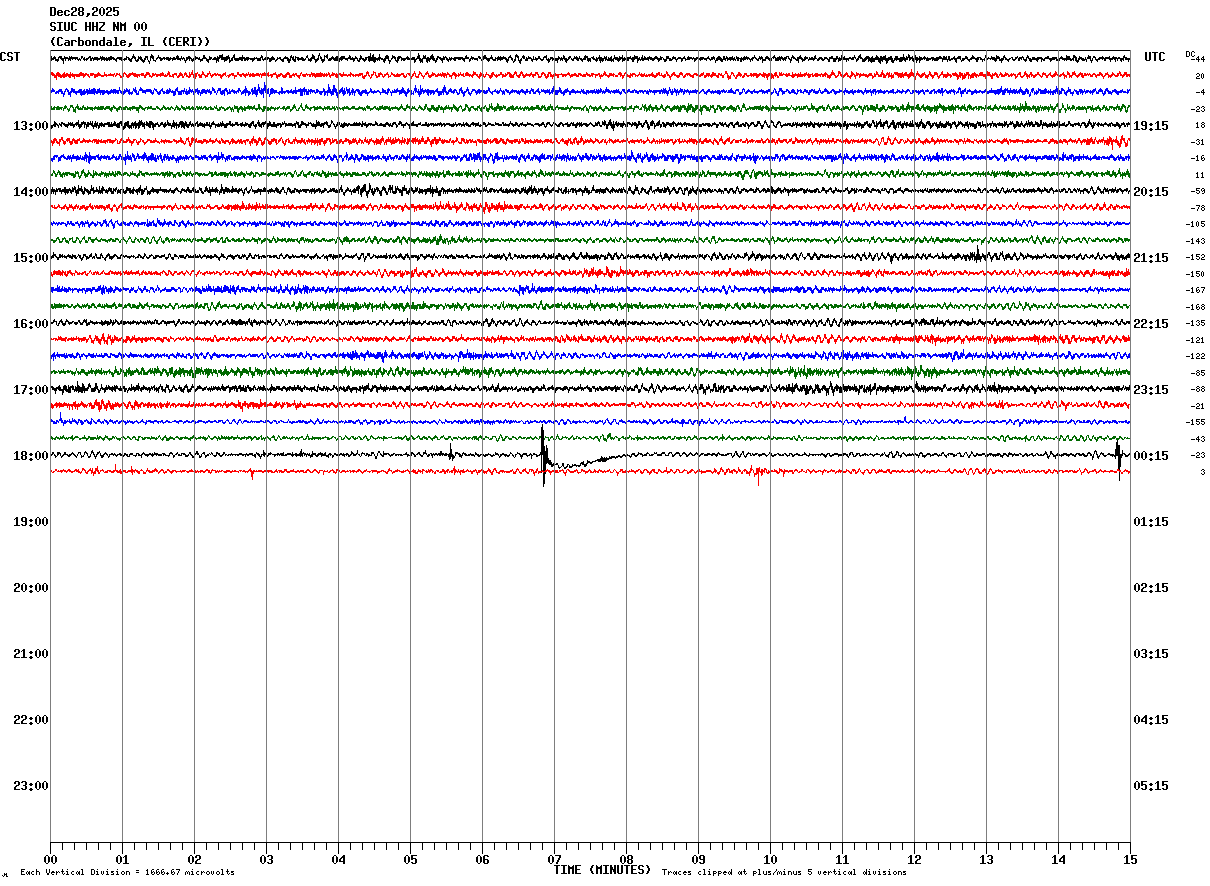This screenshot has width=1210, height=886.
Task: Click the "16:00" CST row label
Action: pyautogui.click(x=31, y=324)
